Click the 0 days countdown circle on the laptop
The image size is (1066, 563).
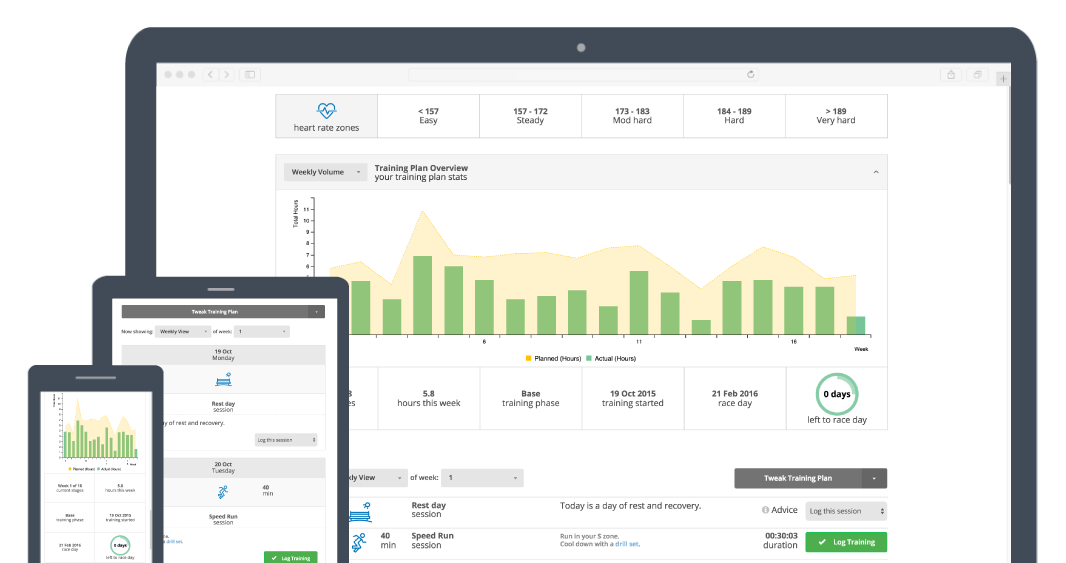coord(837,394)
